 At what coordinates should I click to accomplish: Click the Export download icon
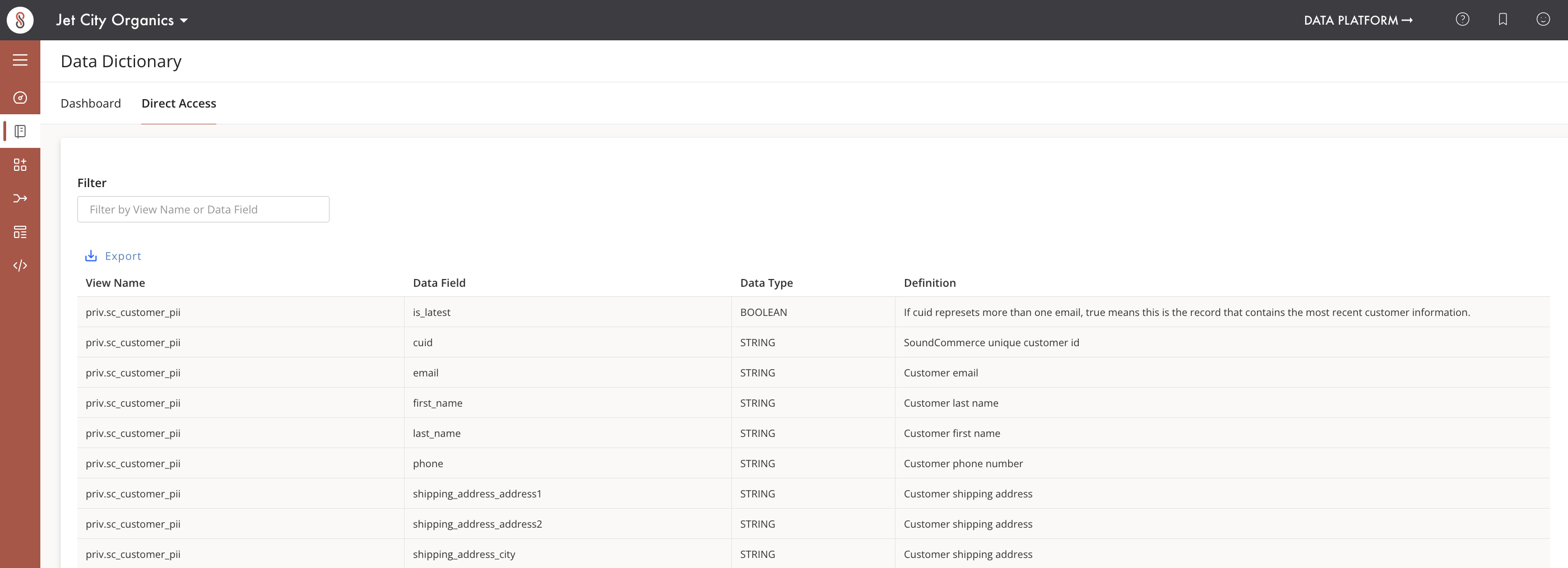91,255
